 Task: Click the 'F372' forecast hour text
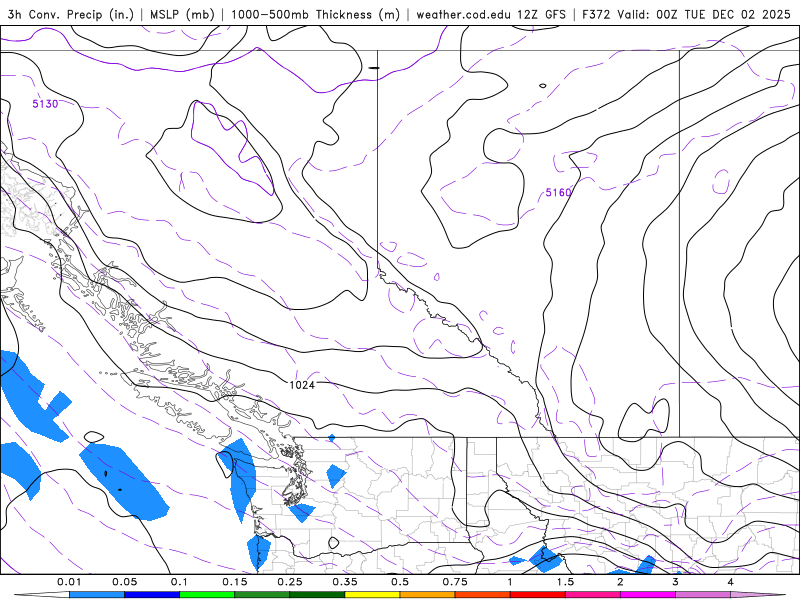[596, 14]
